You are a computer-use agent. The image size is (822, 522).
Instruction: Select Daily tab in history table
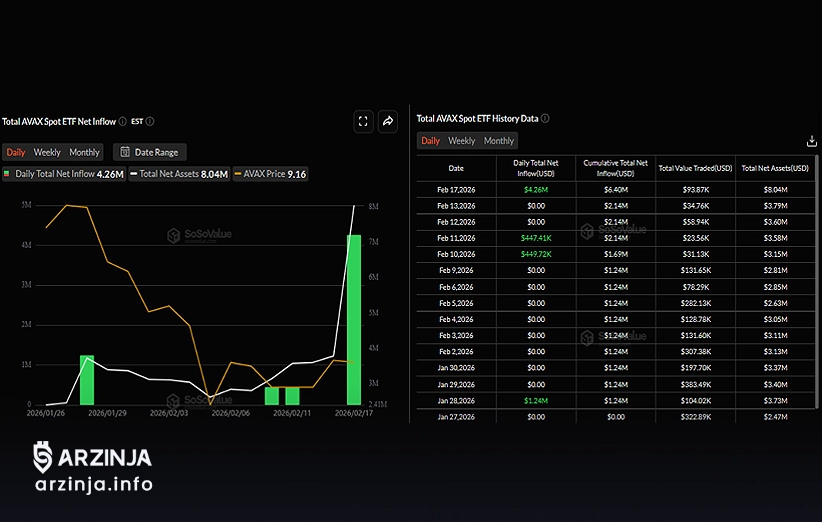coord(430,141)
